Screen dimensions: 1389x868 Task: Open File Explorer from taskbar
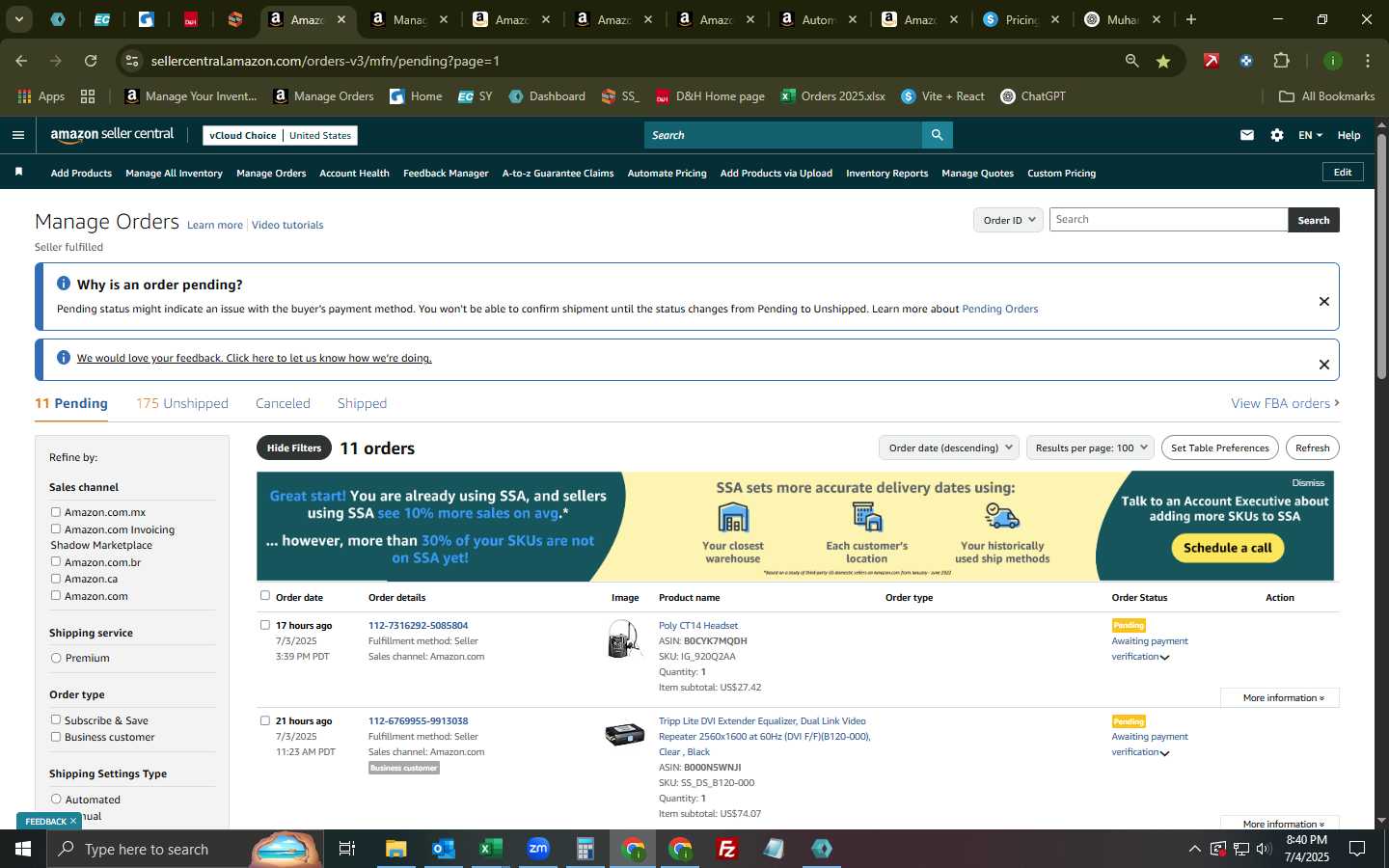coord(396,849)
